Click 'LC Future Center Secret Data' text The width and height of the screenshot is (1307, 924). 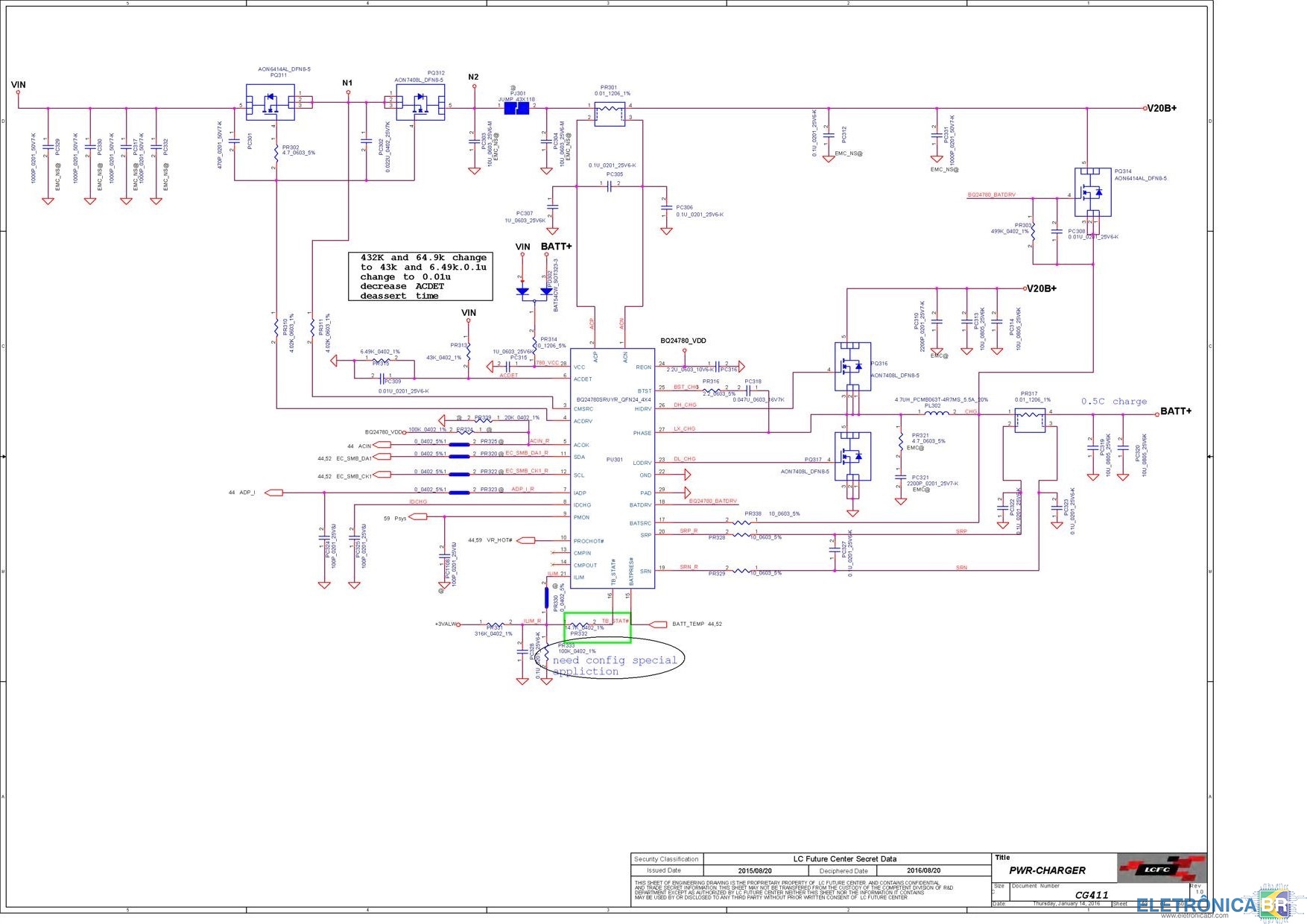[x=845, y=859]
